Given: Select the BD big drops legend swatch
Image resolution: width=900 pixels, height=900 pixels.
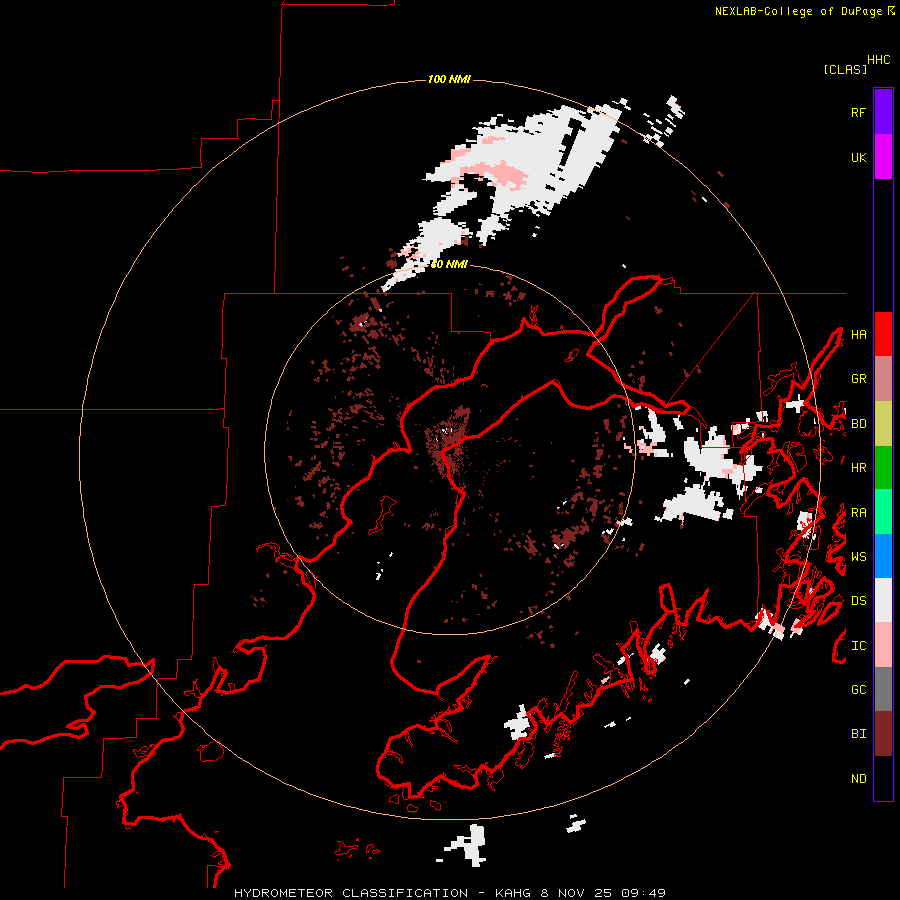Looking at the screenshot, I should [883, 423].
